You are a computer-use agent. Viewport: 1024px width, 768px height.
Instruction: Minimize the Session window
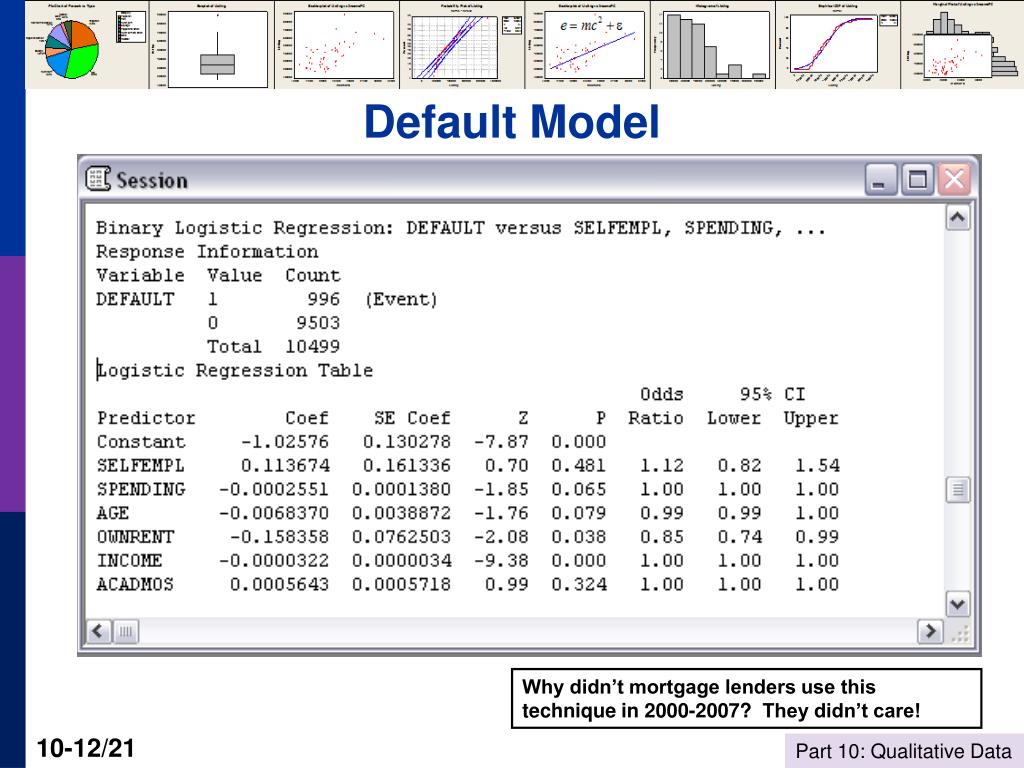[880, 179]
